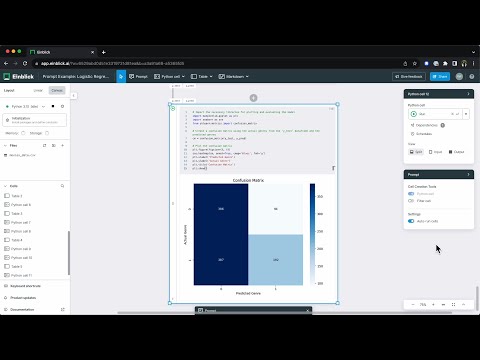Toggle the Auto-run cells setting

pyautogui.click(x=411, y=221)
